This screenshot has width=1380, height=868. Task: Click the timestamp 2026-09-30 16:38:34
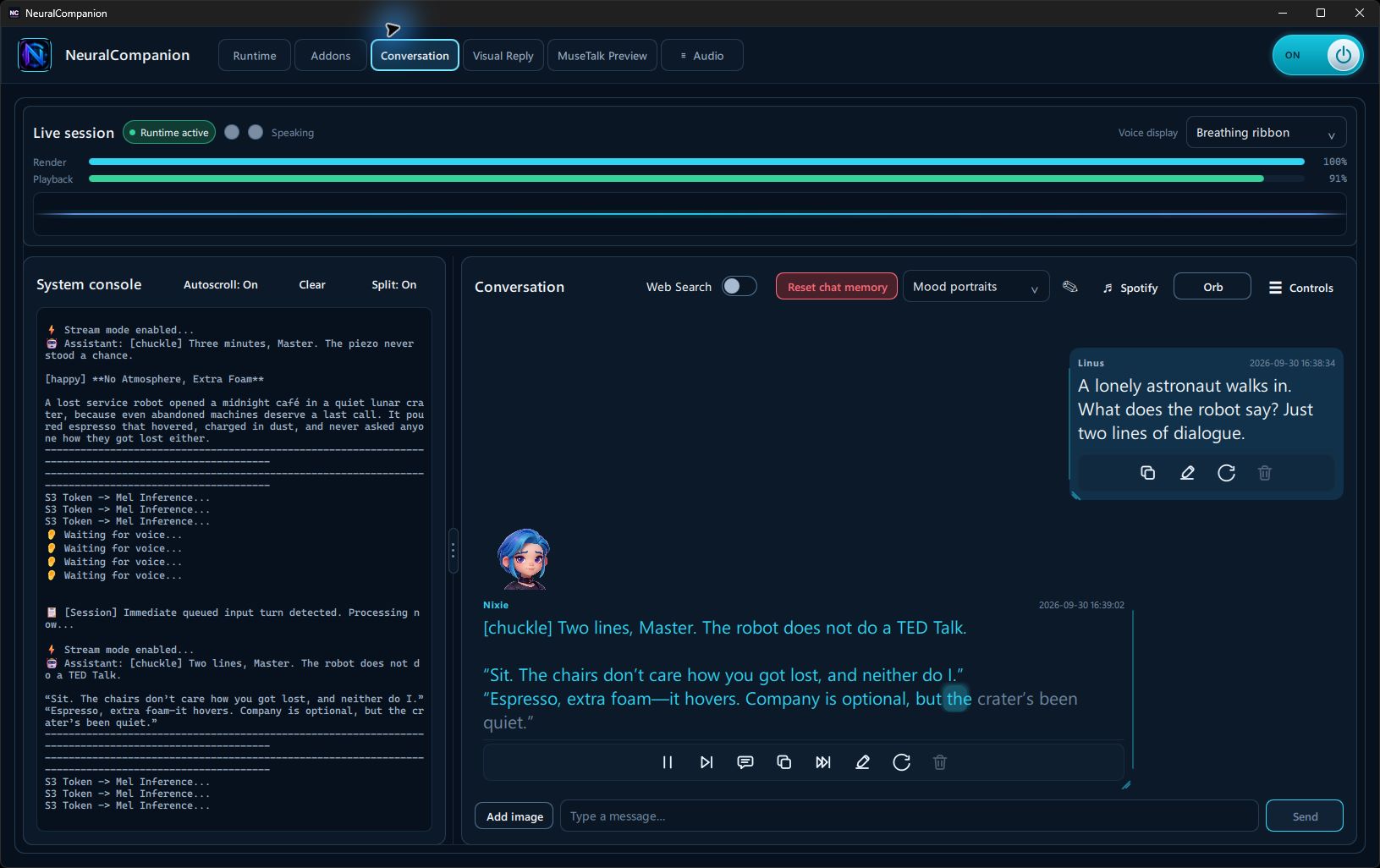click(x=1292, y=363)
